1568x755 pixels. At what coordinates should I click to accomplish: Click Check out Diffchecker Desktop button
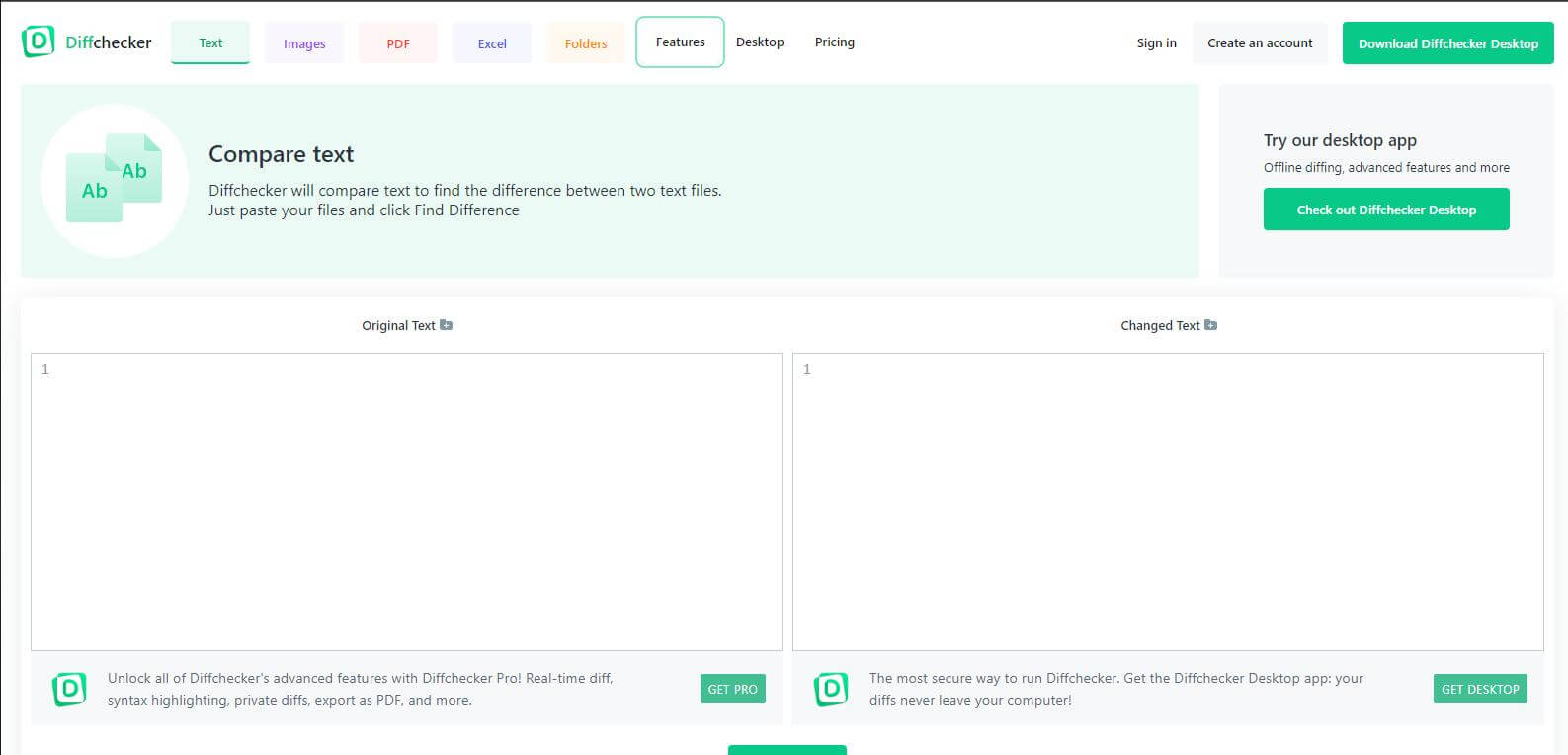(x=1386, y=210)
